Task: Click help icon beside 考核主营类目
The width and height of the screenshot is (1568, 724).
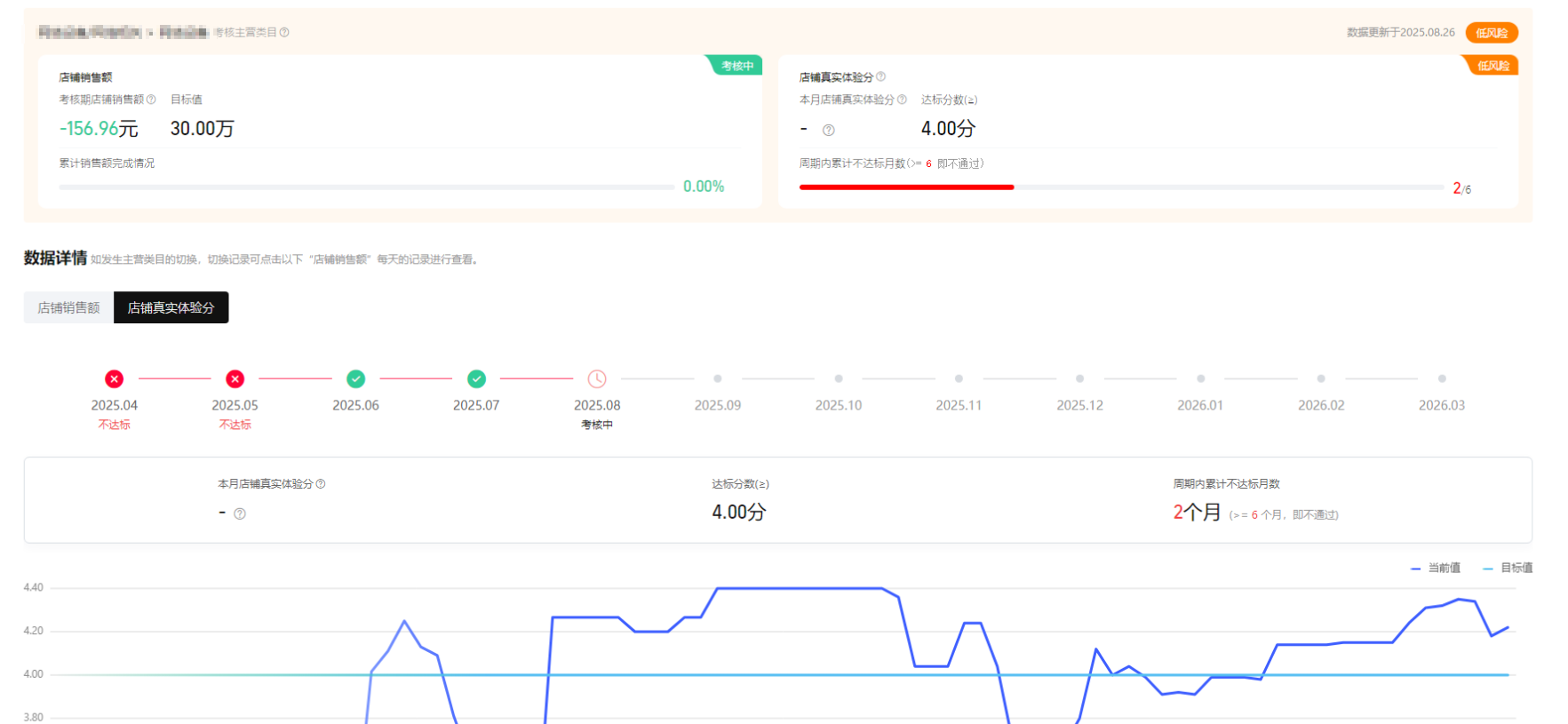Action: (x=284, y=33)
